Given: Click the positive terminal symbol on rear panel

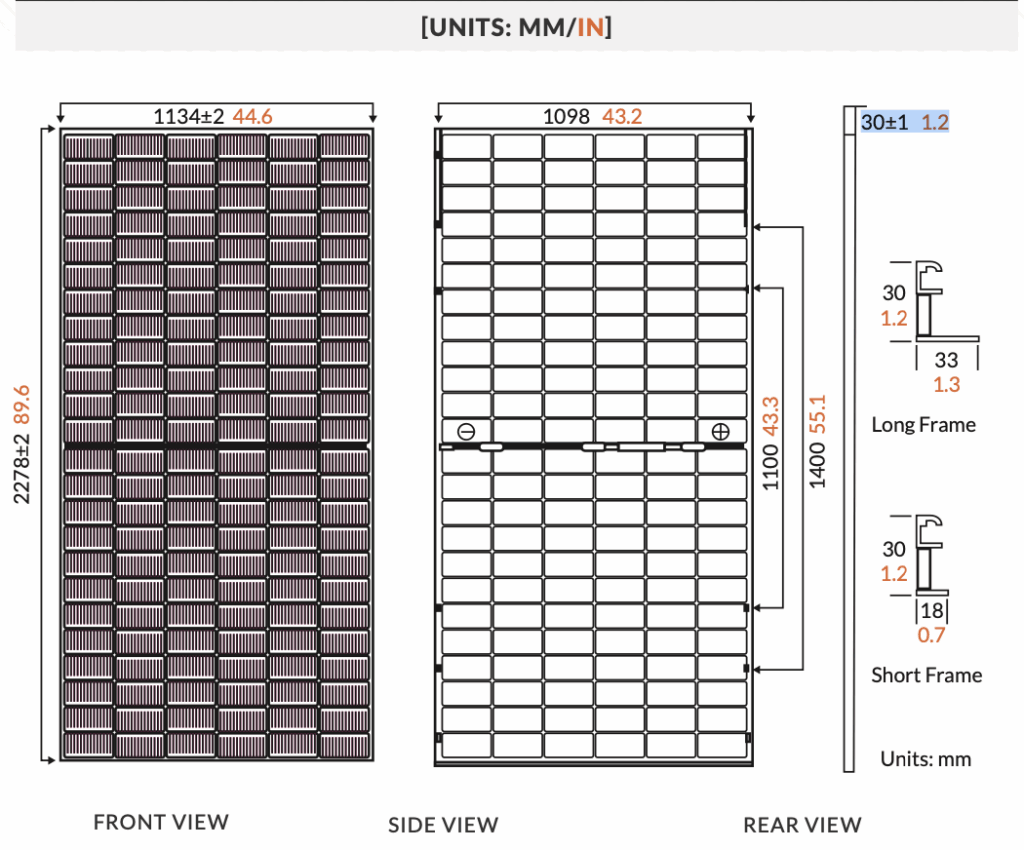Looking at the screenshot, I should (720, 432).
